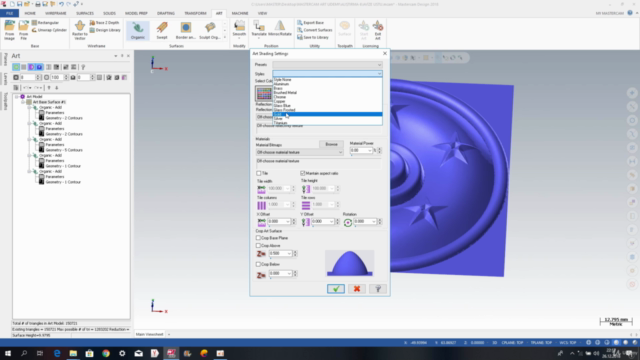
Task: Select the Art Base Surface #1 item
Action: (49, 102)
